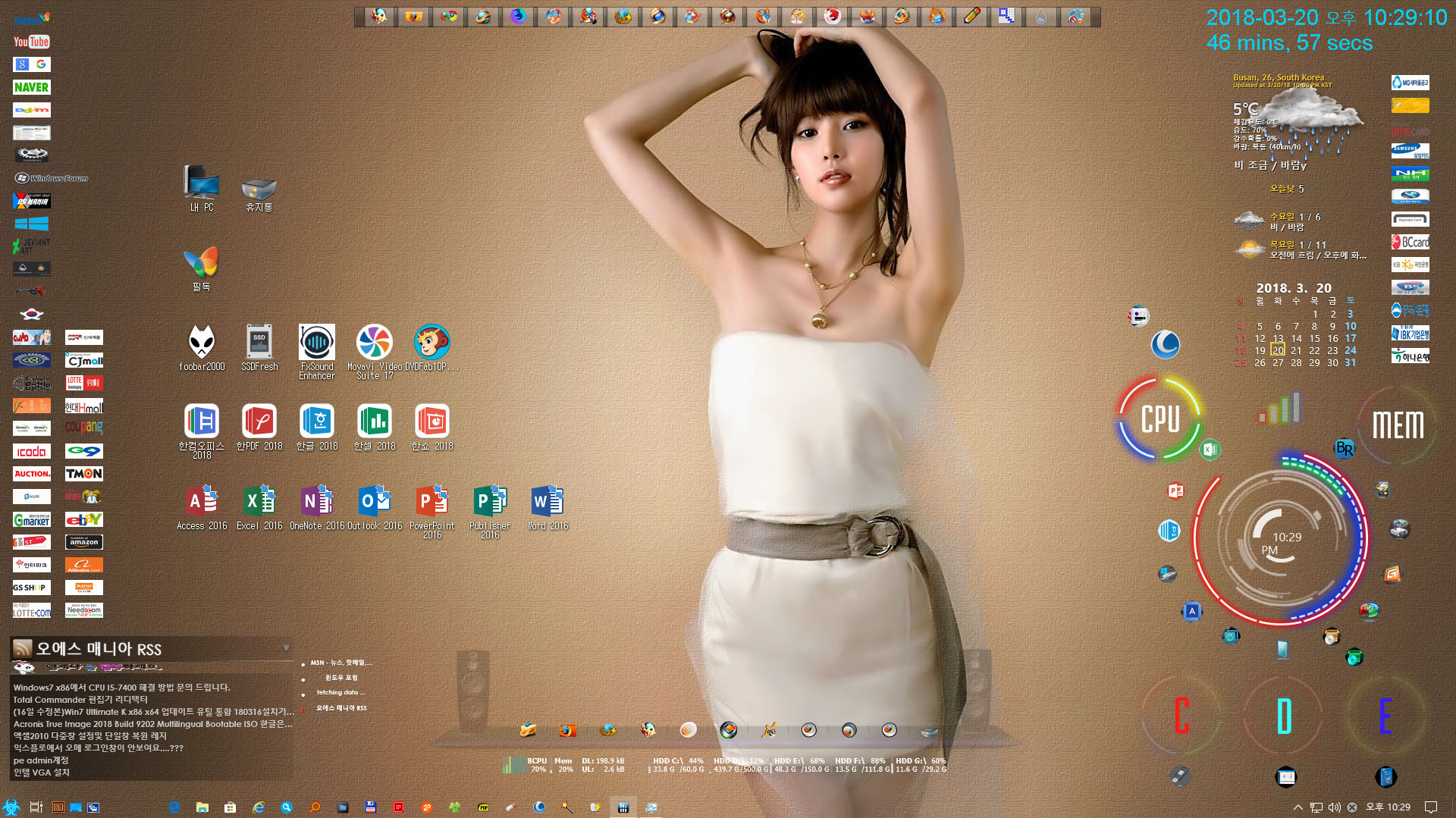Viewport: 1456px width, 818px height.
Task: Open the LOTTE.com shortcut
Action: 31,611
